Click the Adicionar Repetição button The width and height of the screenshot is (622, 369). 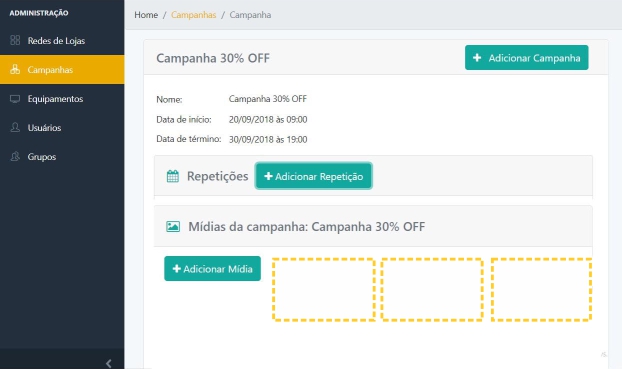pyautogui.click(x=313, y=176)
